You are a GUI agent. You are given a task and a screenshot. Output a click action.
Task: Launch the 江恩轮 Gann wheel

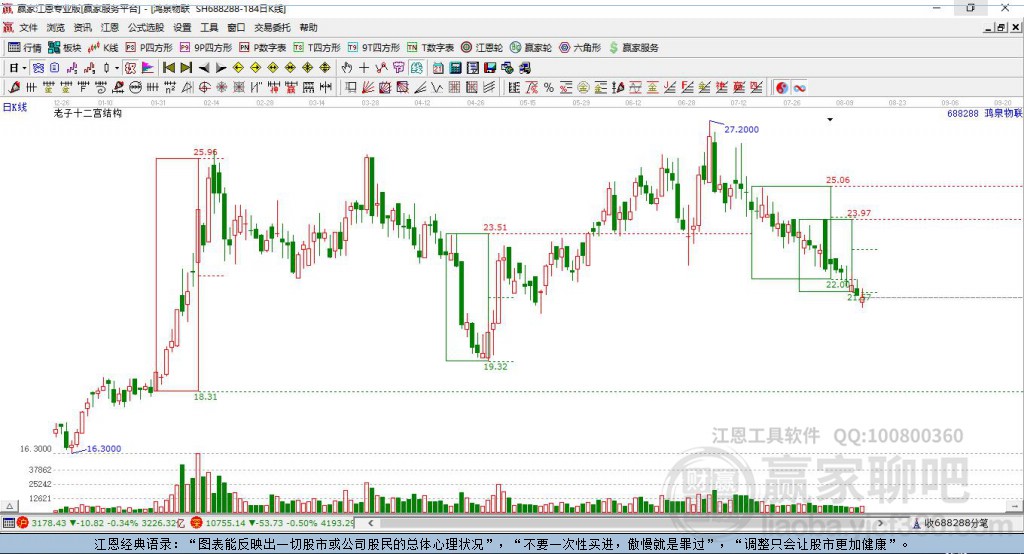coord(481,48)
